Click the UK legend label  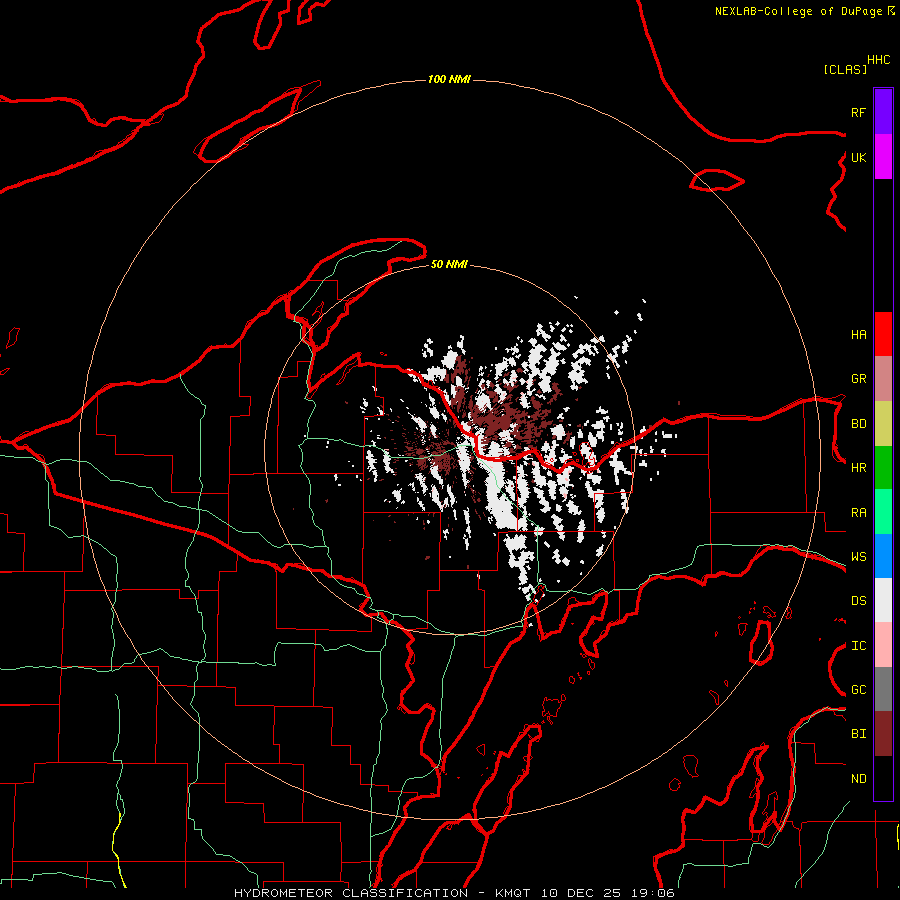point(858,157)
